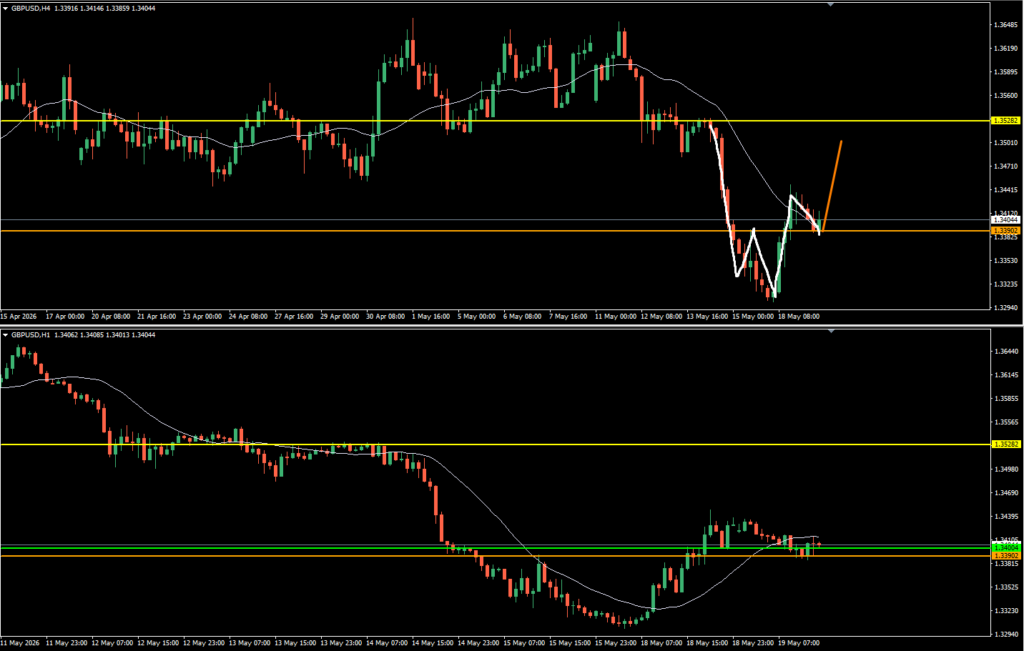Click the 13 May 16:00 time label

[707, 316]
